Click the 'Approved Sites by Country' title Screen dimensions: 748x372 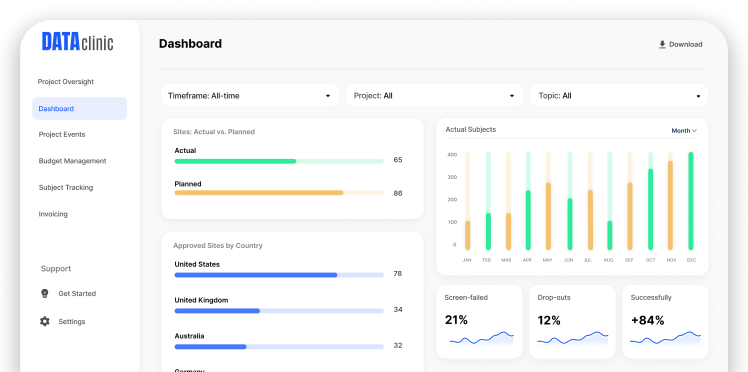[218, 246]
